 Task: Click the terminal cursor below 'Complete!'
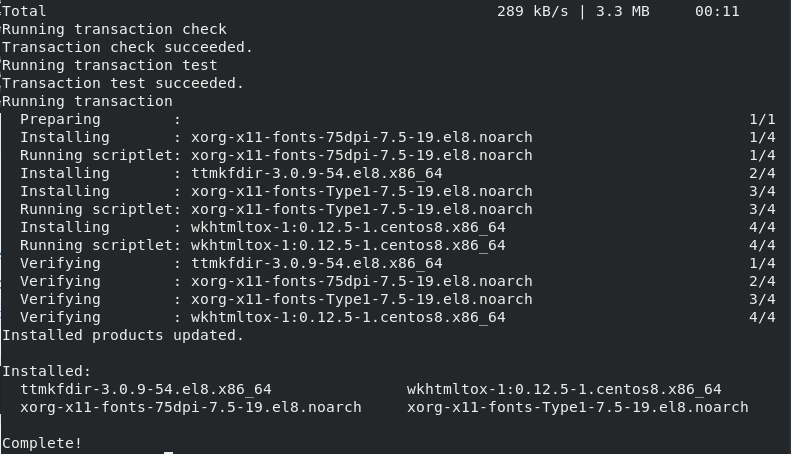tap(168, 452)
